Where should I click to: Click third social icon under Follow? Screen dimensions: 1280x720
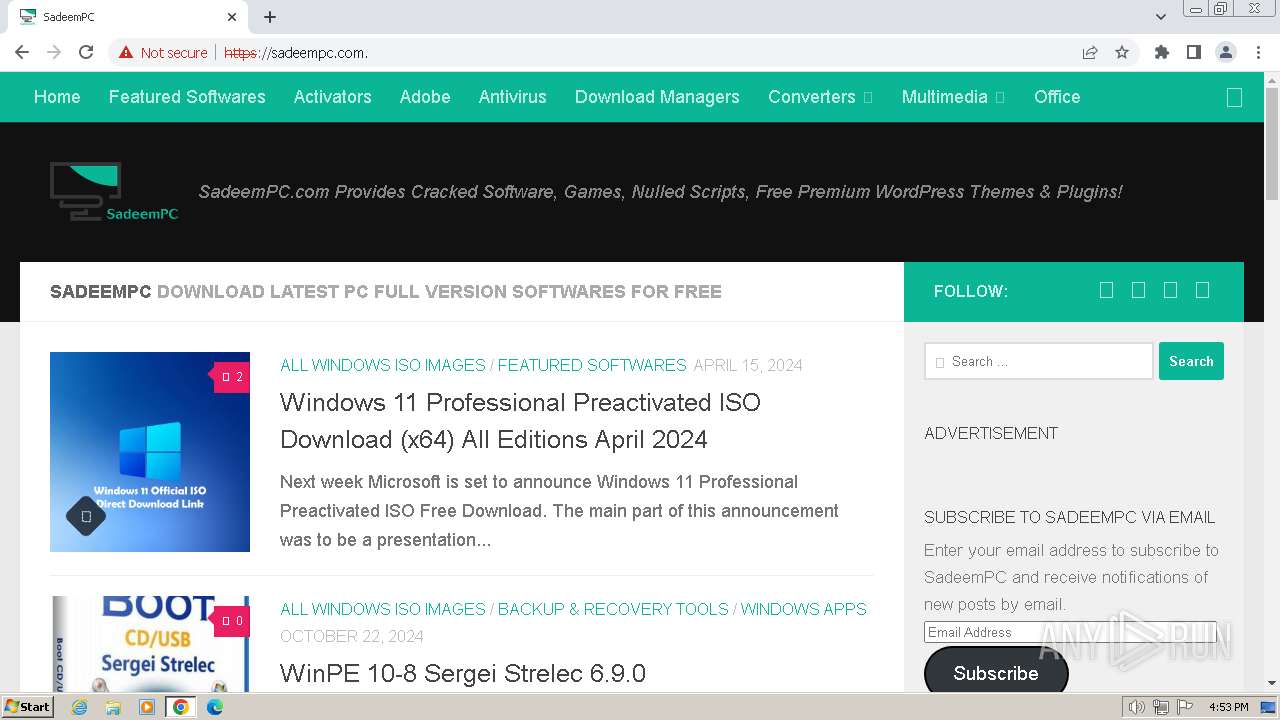(1170, 290)
